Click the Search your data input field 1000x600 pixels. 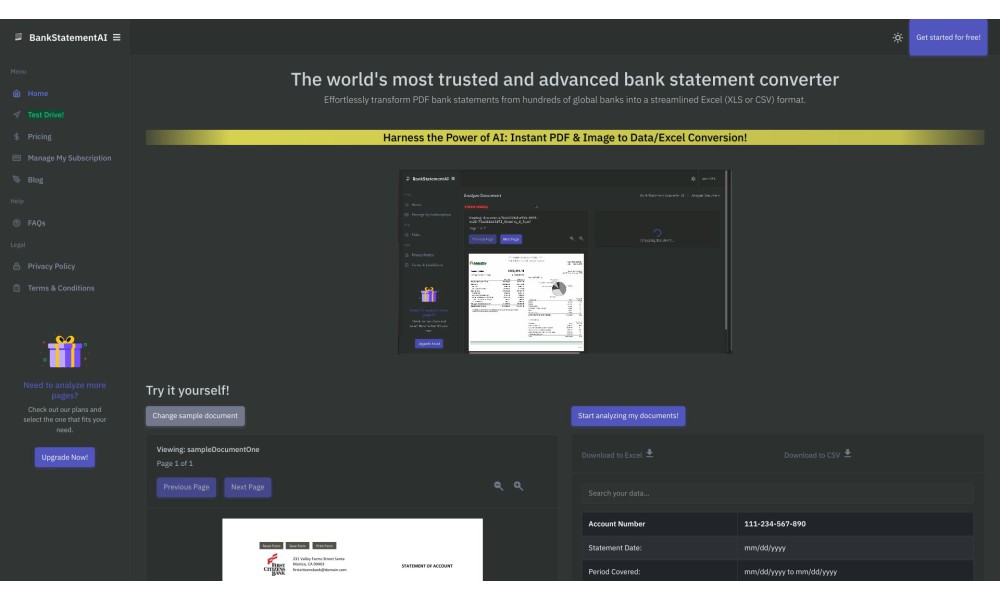777,494
